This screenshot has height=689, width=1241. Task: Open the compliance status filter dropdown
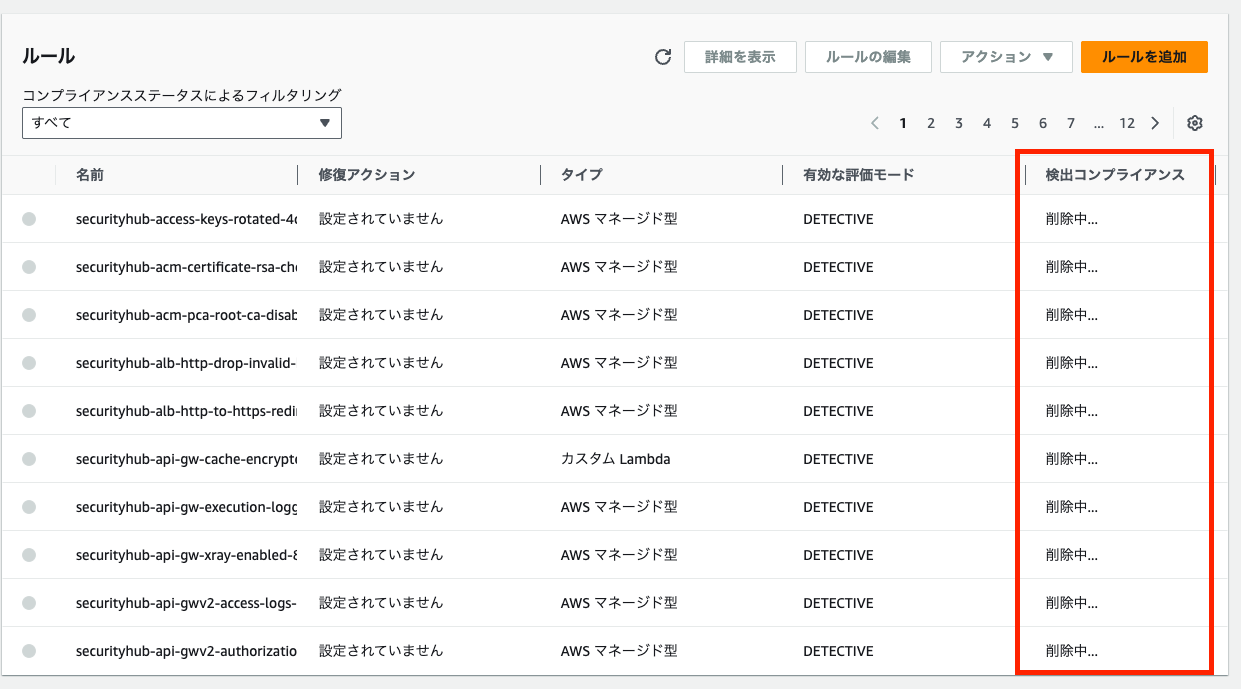click(x=181, y=122)
